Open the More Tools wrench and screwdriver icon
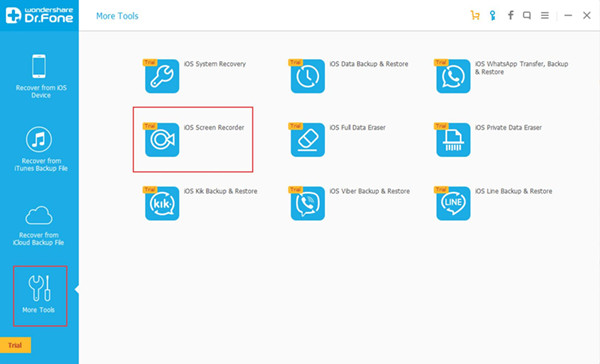The image size is (600, 364). coord(39,288)
